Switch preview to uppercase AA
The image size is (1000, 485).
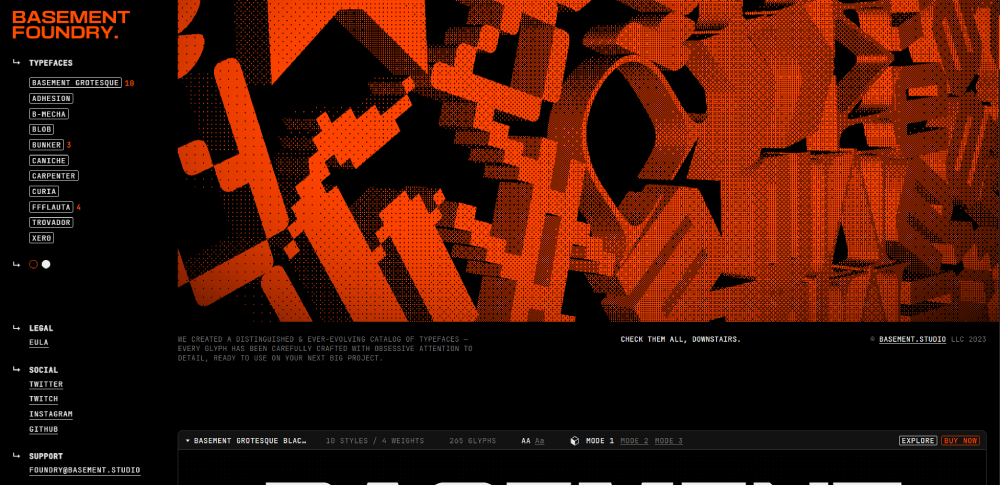526,440
